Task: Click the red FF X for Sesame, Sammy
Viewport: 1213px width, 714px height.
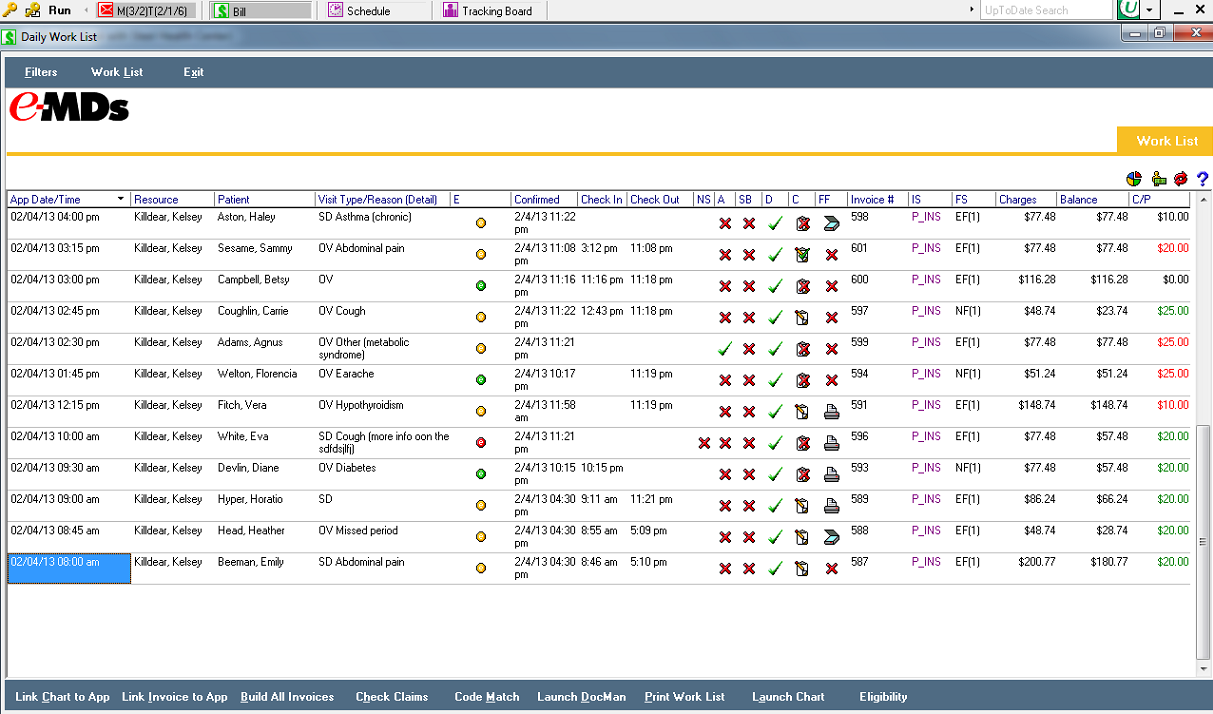Action: [831, 255]
